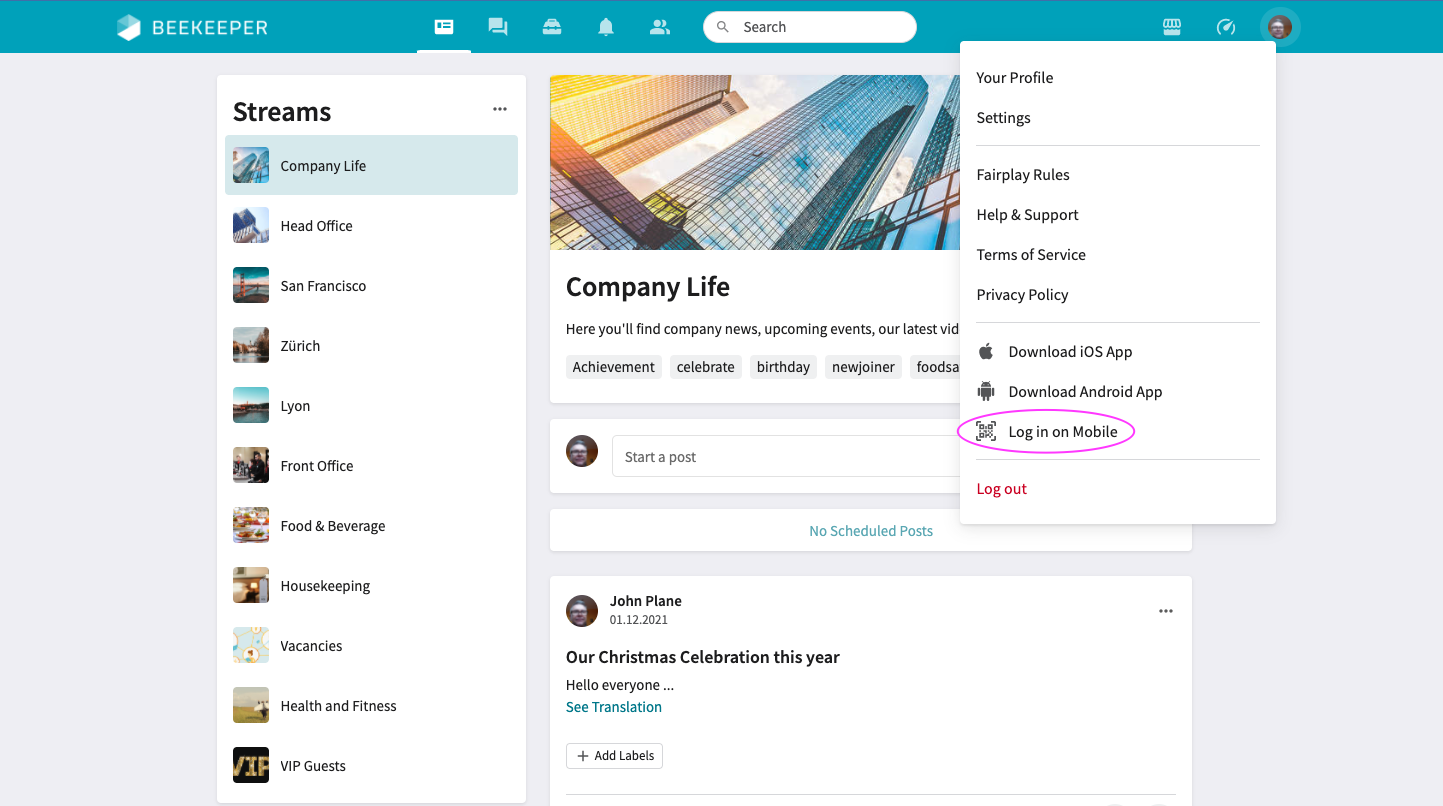The height and width of the screenshot is (806, 1443).
Task: Select the Health and Fitness stream name
Action: point(338,706)
